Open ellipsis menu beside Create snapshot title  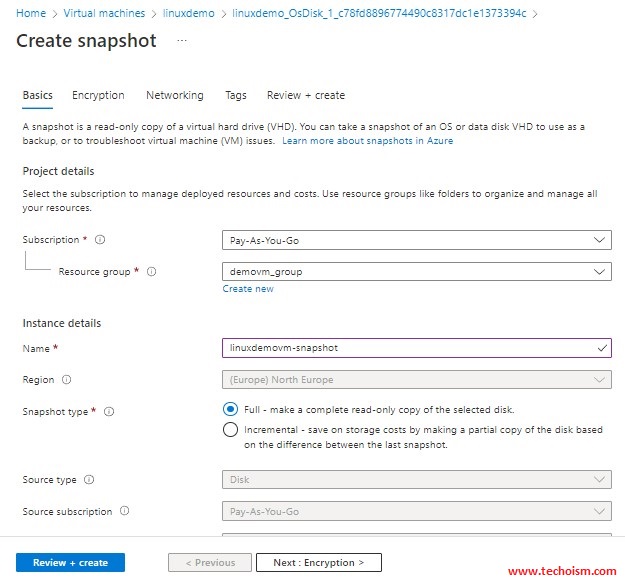click(x=181, y=41)
